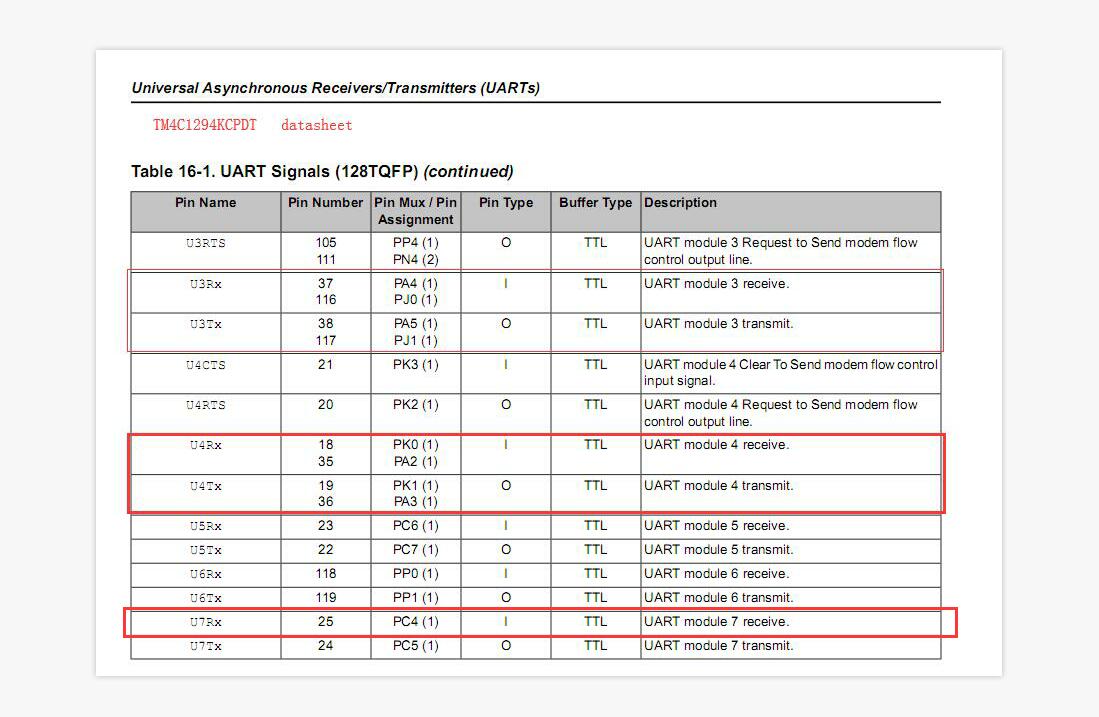Click 'UART module 4 receive.' description
1099x717 pixels.
tap(717, 445)
